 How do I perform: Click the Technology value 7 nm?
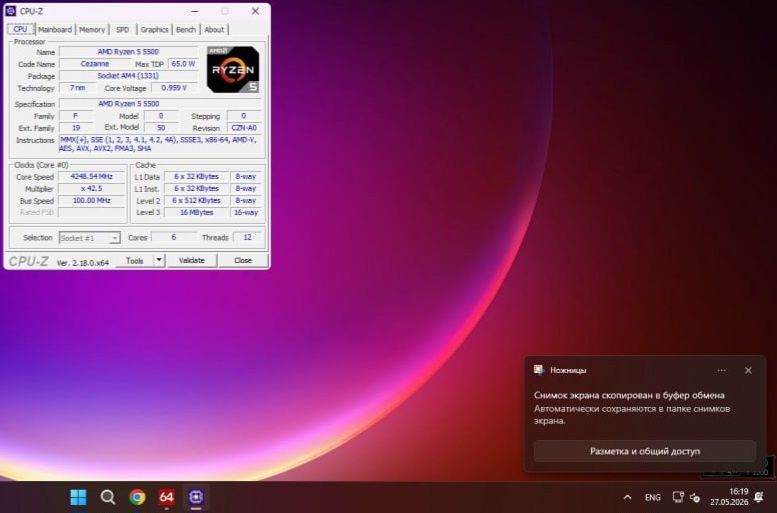pos(77,88)
